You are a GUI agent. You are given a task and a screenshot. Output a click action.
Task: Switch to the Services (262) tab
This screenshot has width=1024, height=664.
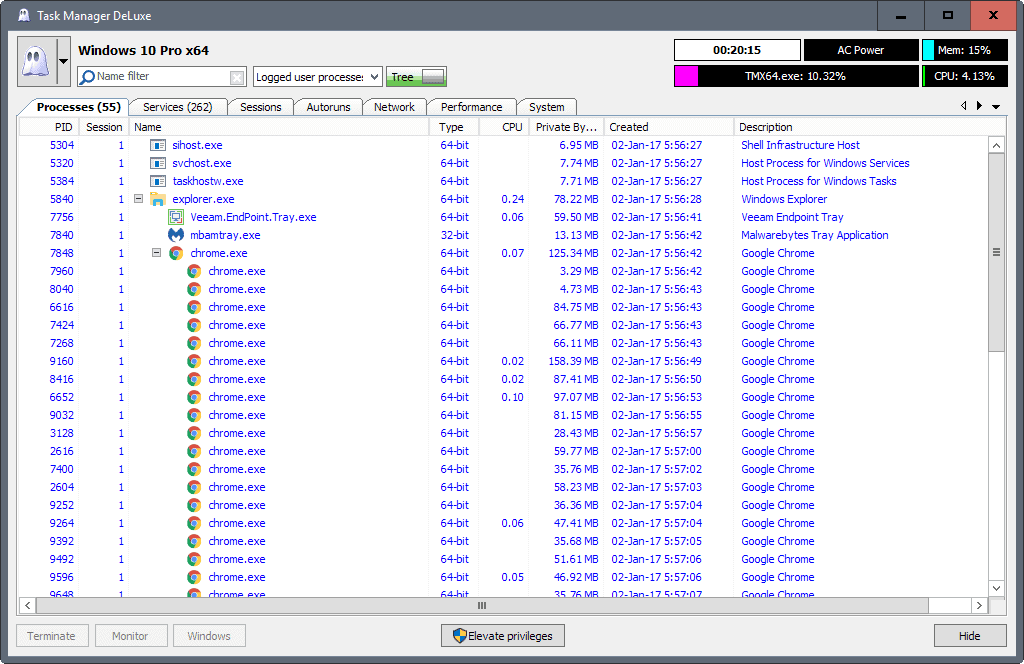pyautogui.click(x=178, y=107)
